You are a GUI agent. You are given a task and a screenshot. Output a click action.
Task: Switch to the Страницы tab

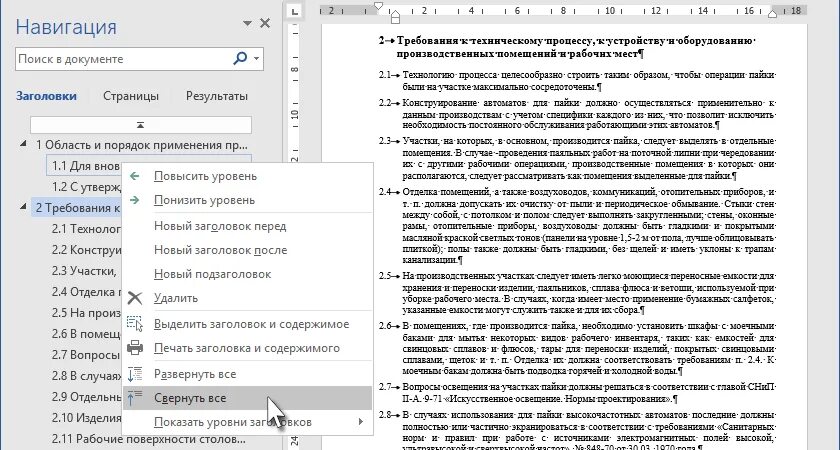pos(131,96)
